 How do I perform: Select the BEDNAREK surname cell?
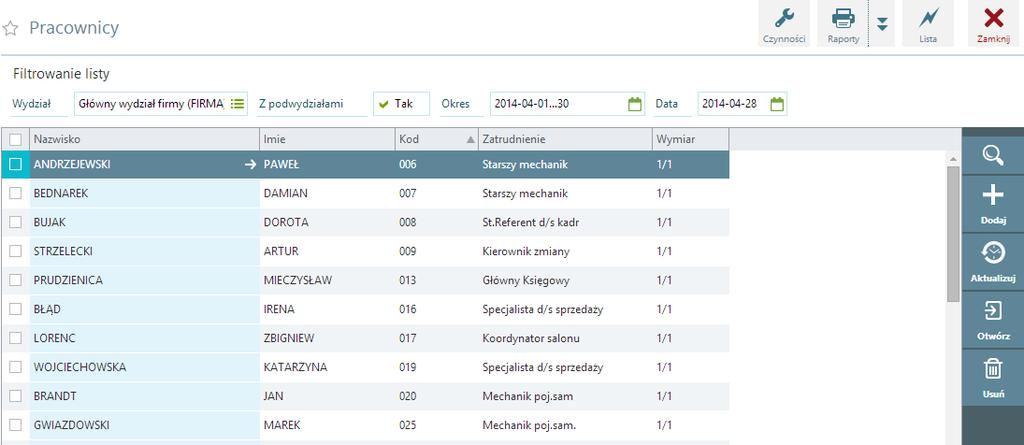click(x=144, y=193)
